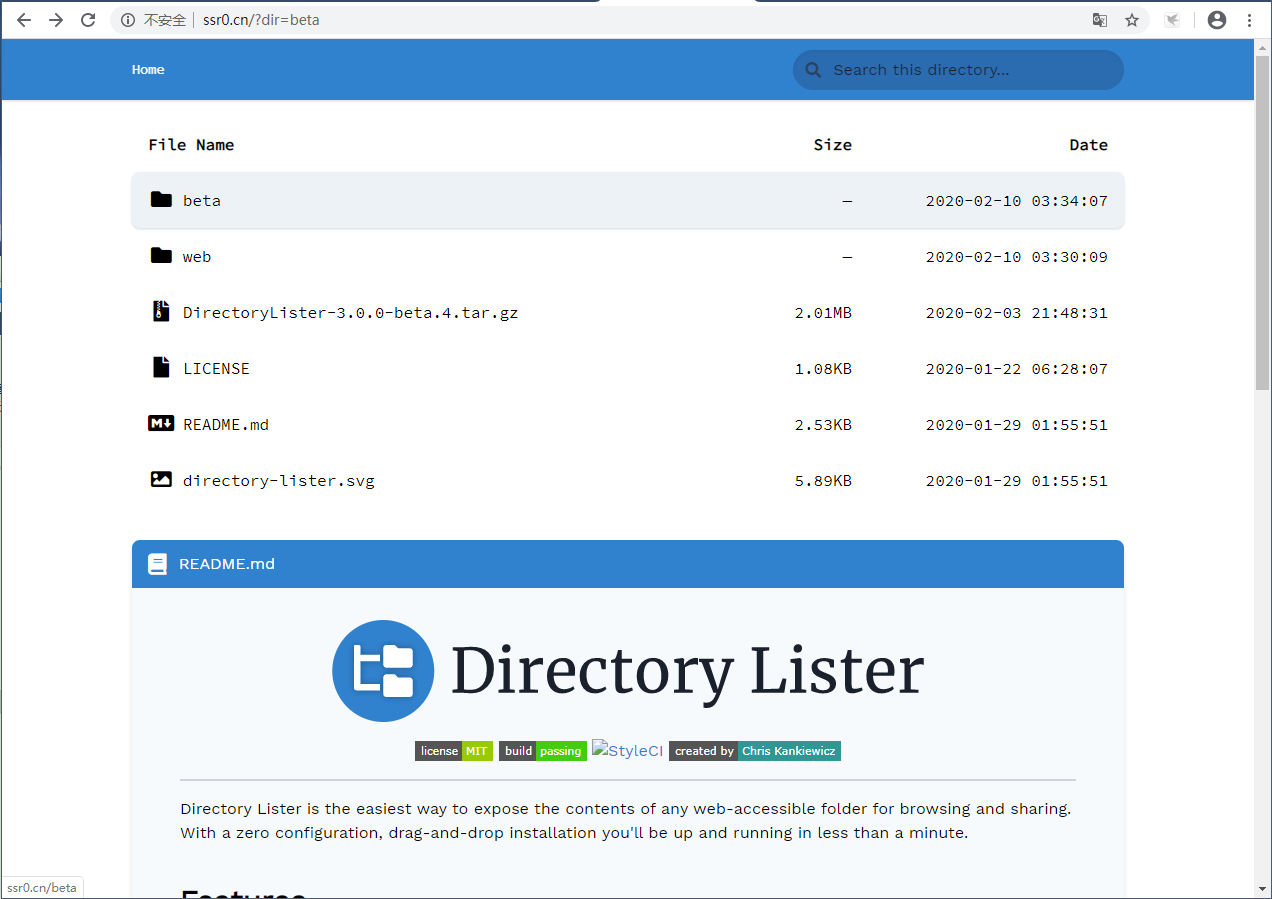
Task: Click the StyleCI badge
Action: pyautogui.click(x=628, y=750)
